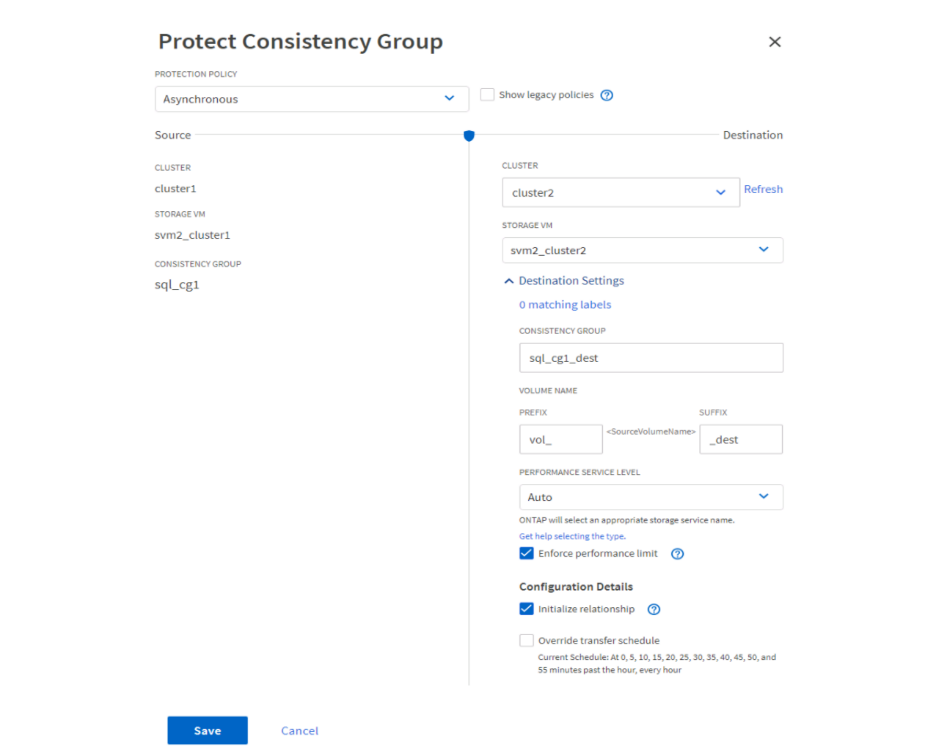Enable Override transfer schedule checkbox

[527, 641]
